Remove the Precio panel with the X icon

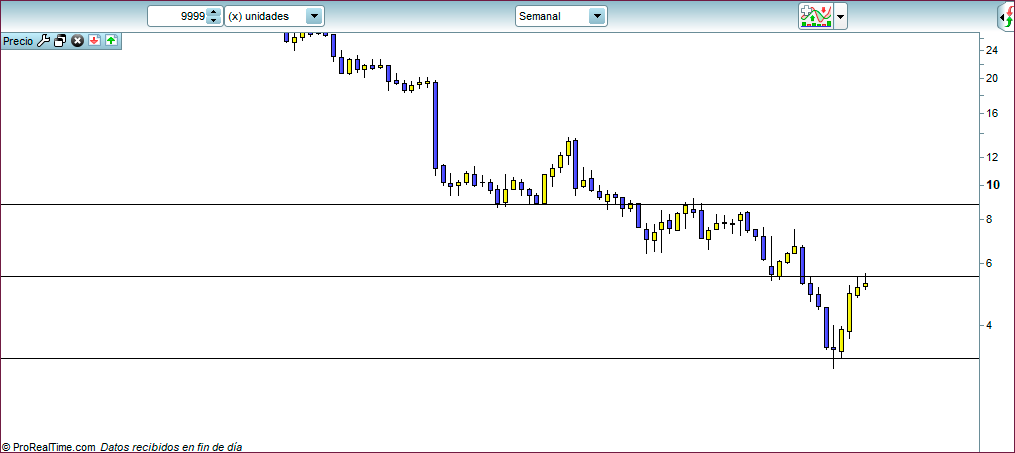click(x=77, y=41)
